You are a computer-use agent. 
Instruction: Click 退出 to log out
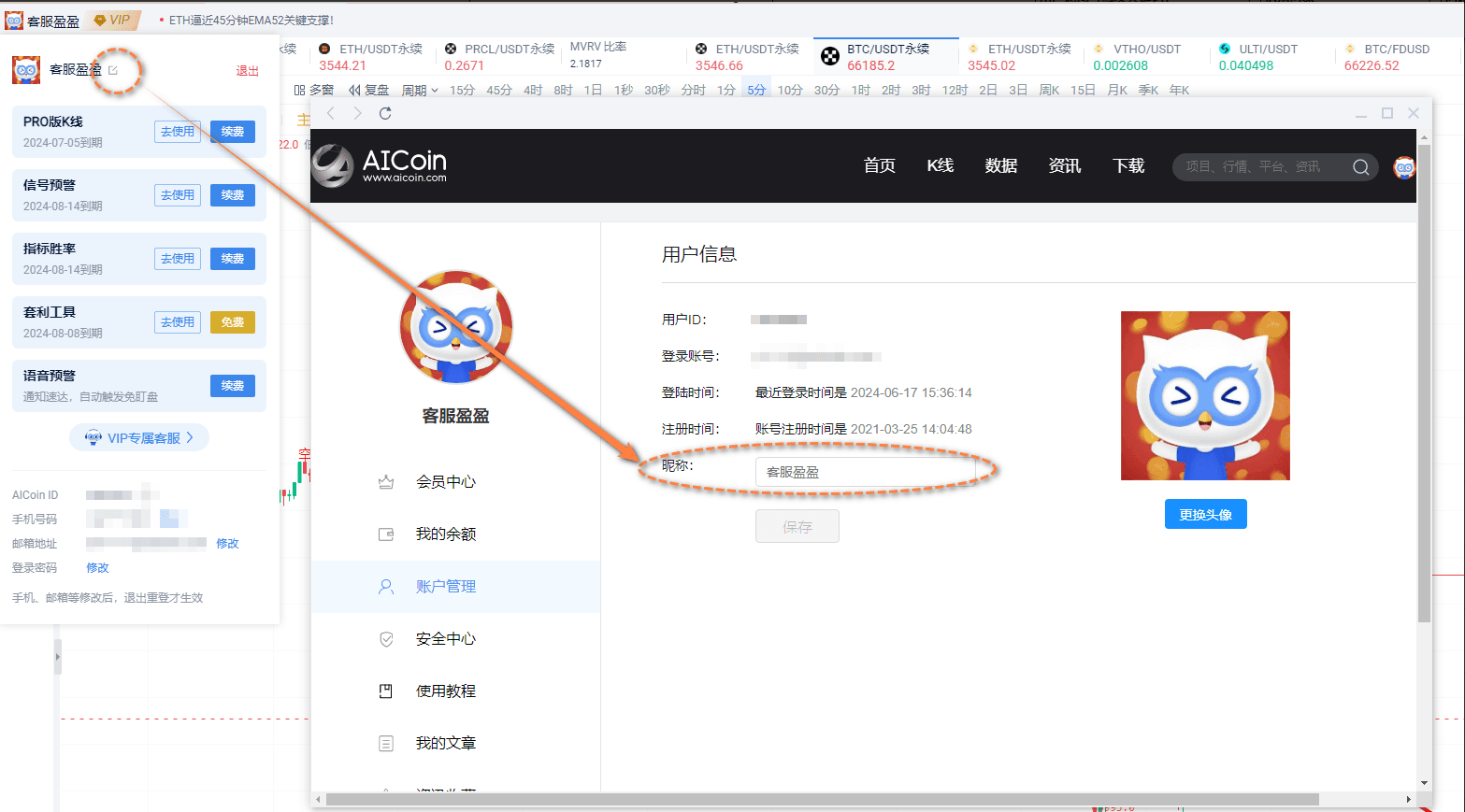tap(247, 71)
